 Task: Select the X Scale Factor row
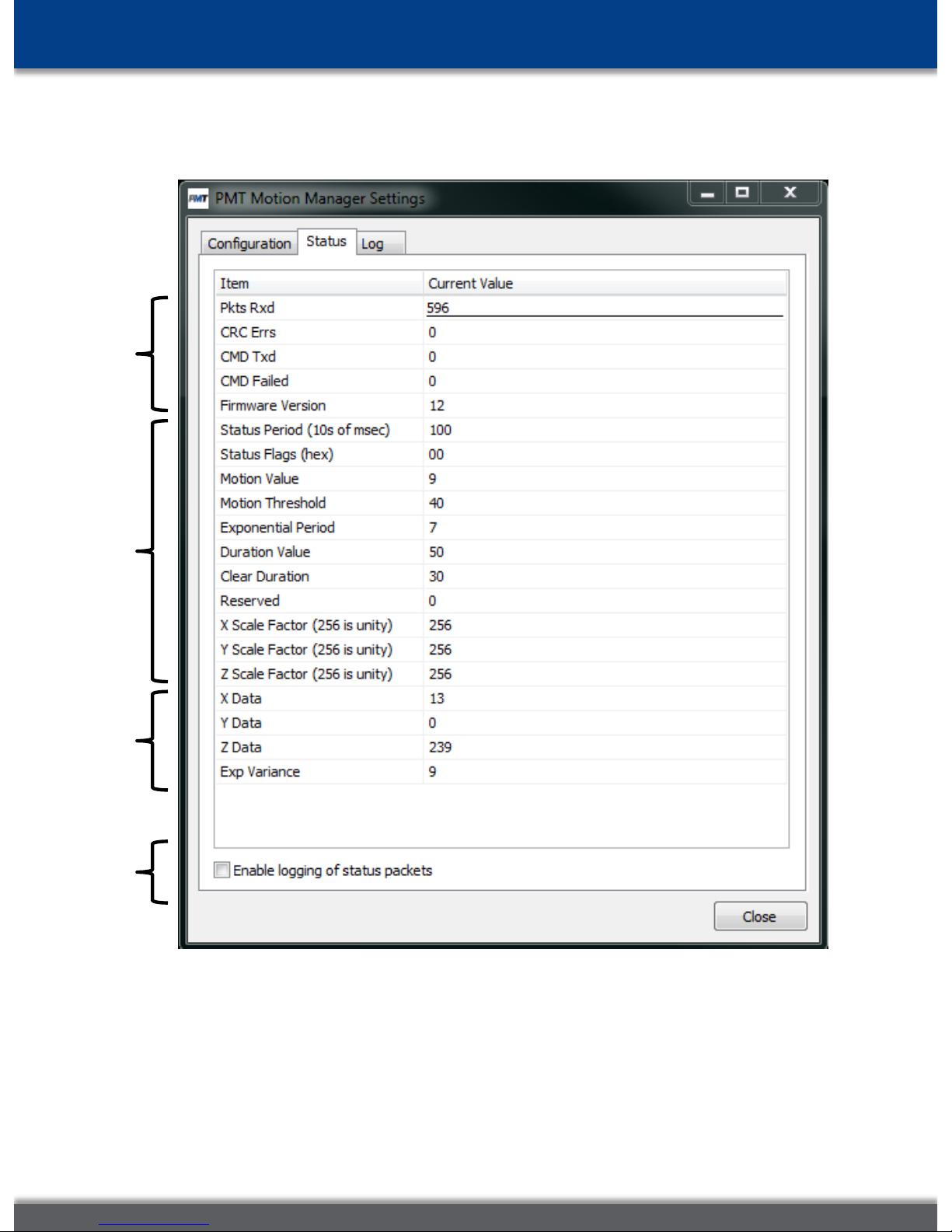point(501,625)
